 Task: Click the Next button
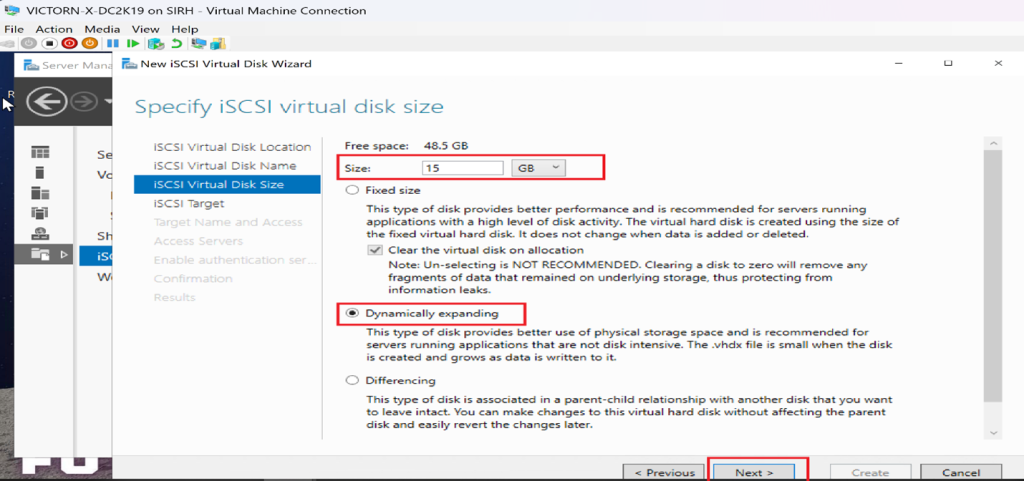pyautogui.click(x=753, y=472)
